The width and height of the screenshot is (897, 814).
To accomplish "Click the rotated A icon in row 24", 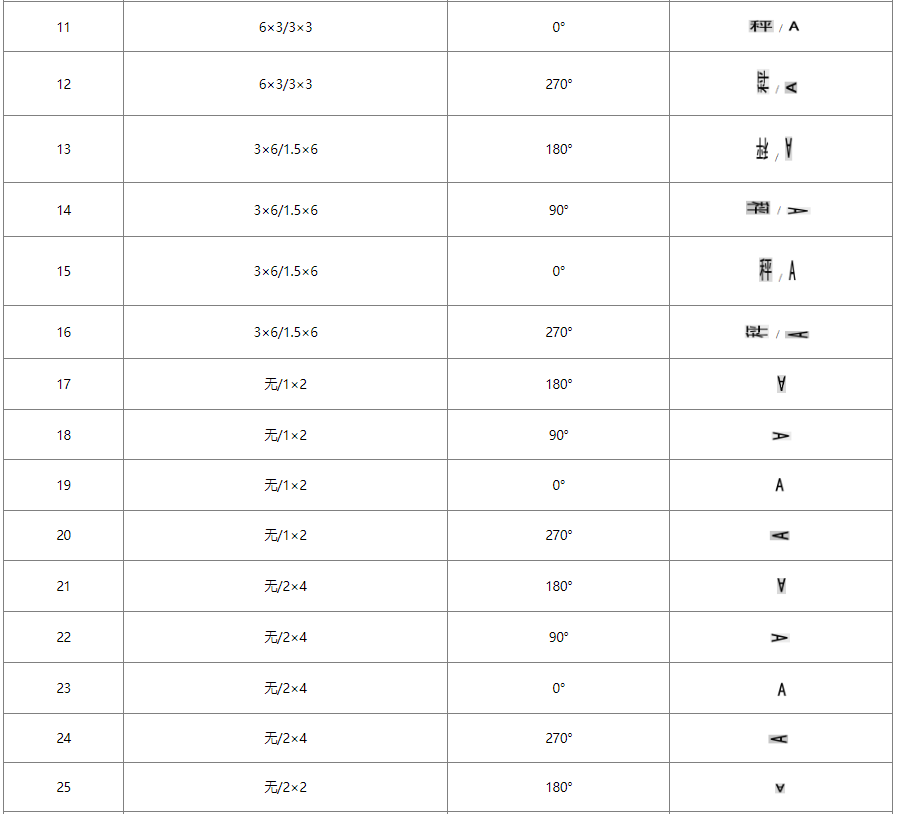I will click(x=778, y=739).
